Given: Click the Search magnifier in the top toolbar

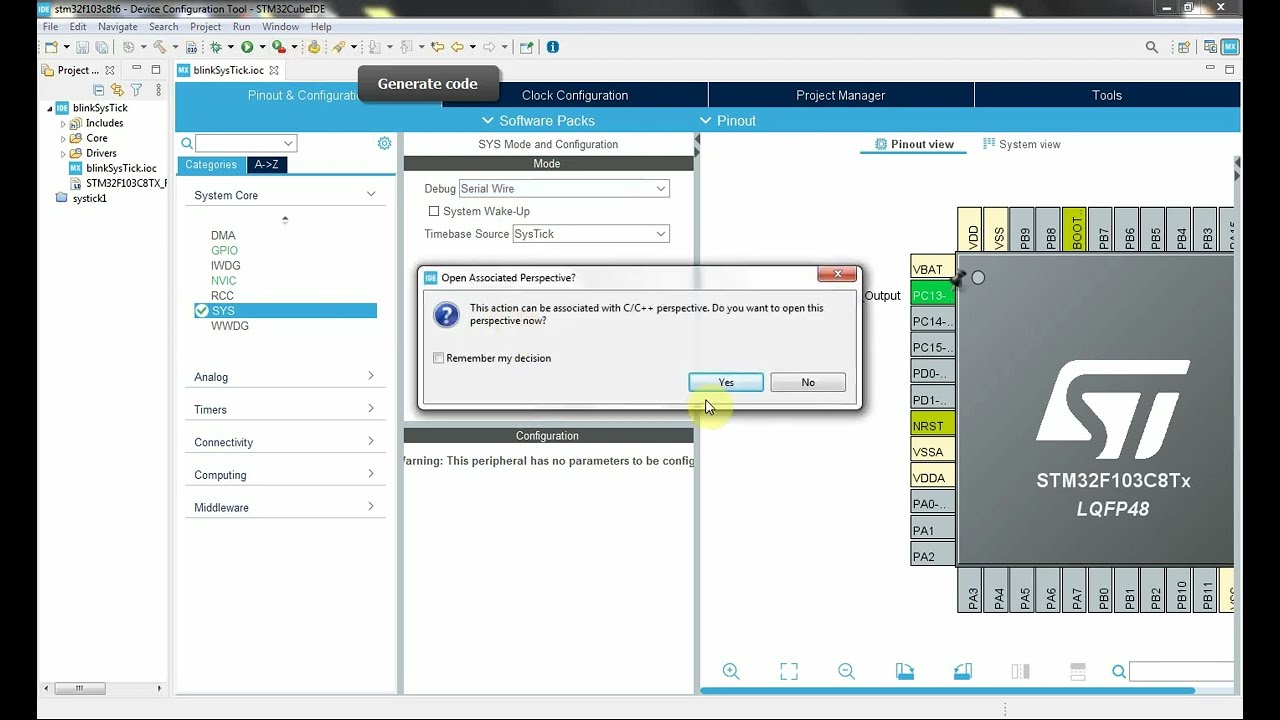Looking at the screenshot, I should tap(1152, 47).
